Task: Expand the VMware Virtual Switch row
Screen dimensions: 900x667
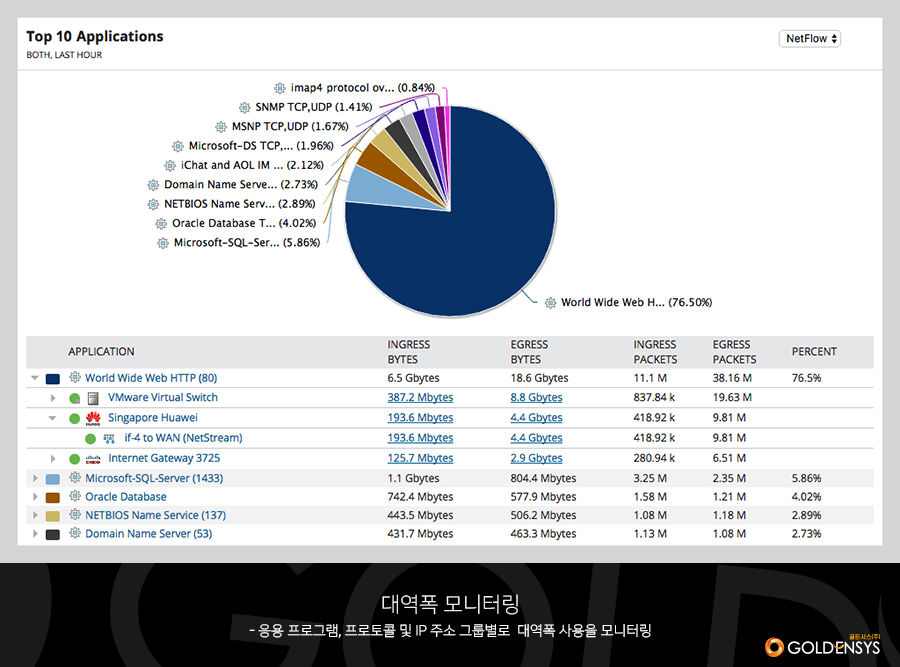Action: click(x=53, y=398)
